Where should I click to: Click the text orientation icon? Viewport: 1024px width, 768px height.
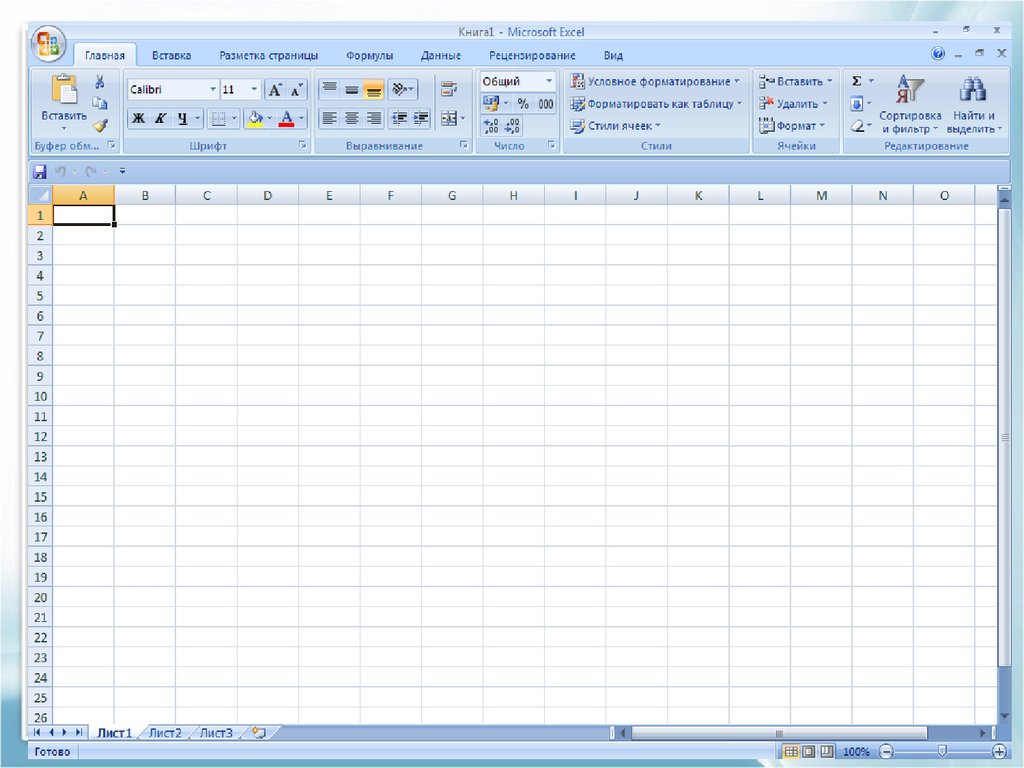(x=402, y=89)
